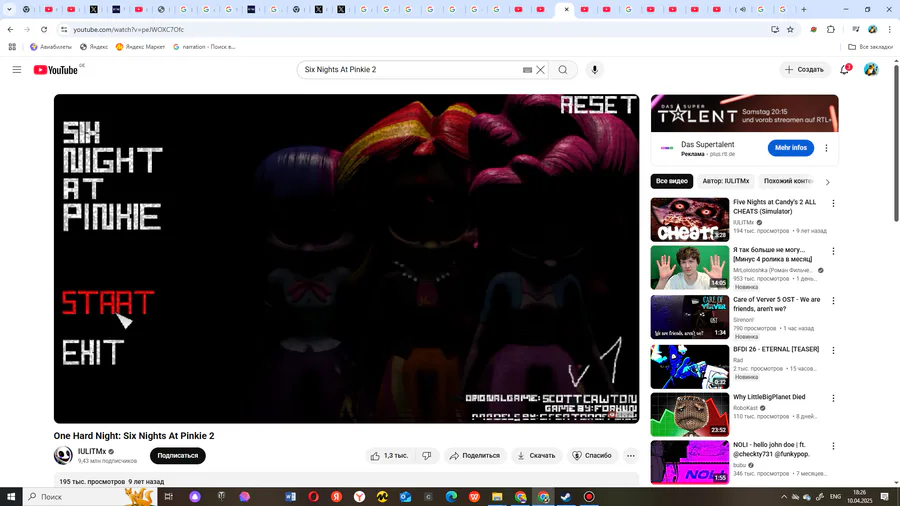Select the 'Похожий контент' filter chip
This screenshot has width=900, height=506.
point(789,181)
